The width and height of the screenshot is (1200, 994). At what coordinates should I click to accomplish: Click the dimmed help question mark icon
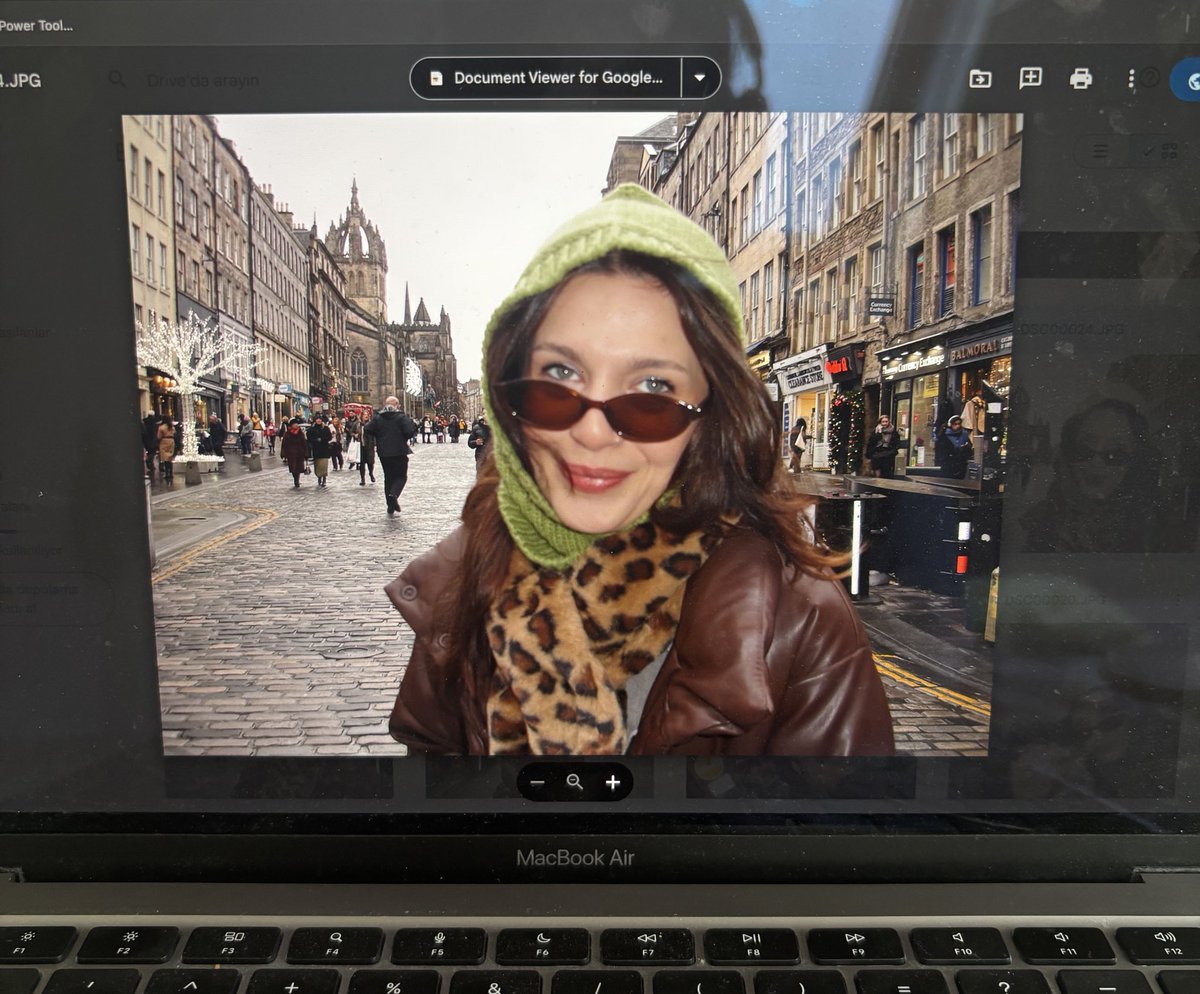tap(1152, 78)
